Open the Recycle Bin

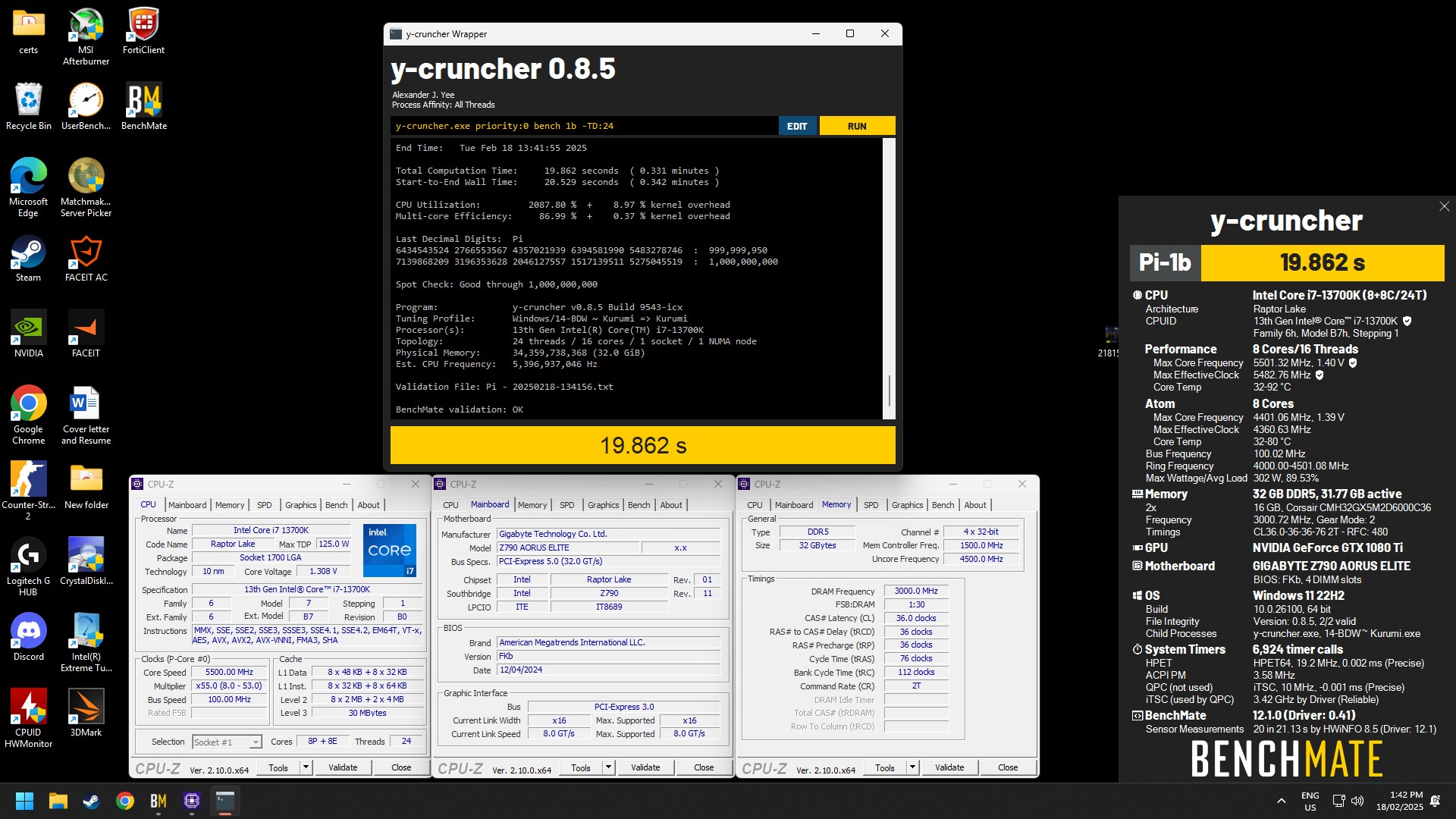pos(29,107)
